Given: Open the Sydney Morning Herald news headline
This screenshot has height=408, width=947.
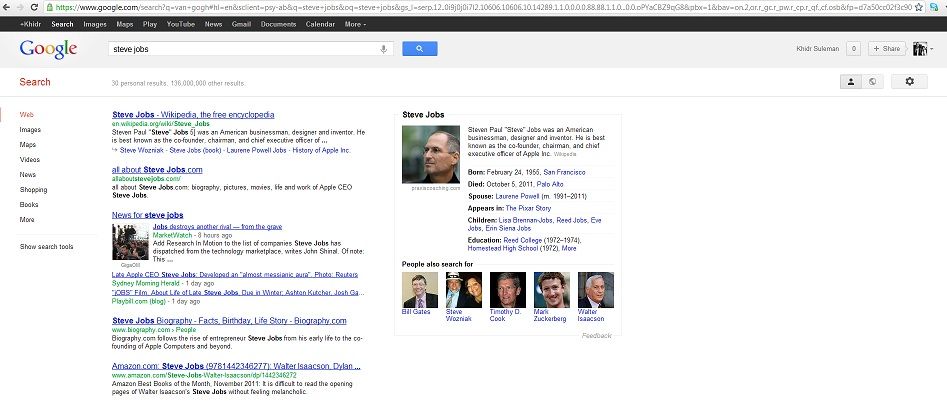Looking at the screenshot, I should (x=235, y=275).
